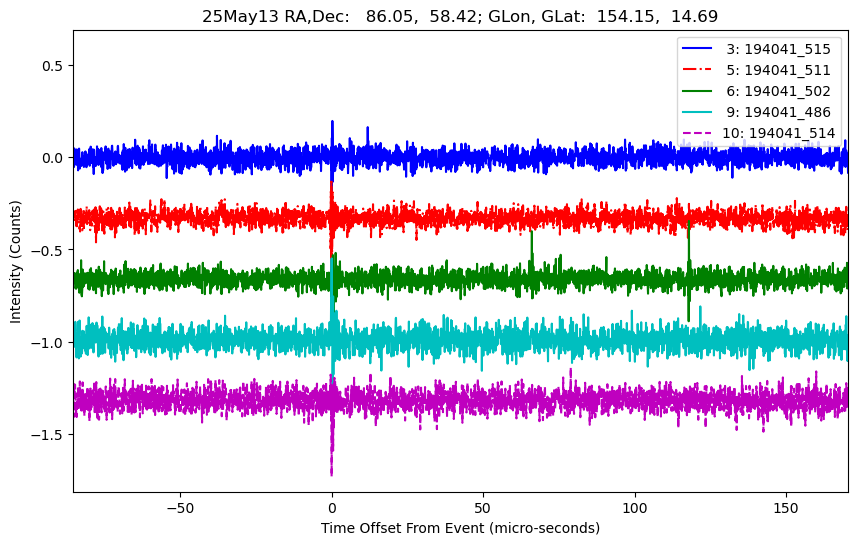Click the tall green spike near 118 microseconds

[688, 271]
